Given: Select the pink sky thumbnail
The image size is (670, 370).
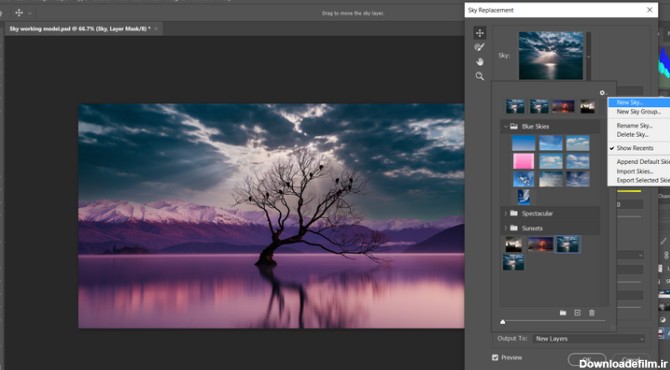Looking at the screenshot, I should 523,161.
